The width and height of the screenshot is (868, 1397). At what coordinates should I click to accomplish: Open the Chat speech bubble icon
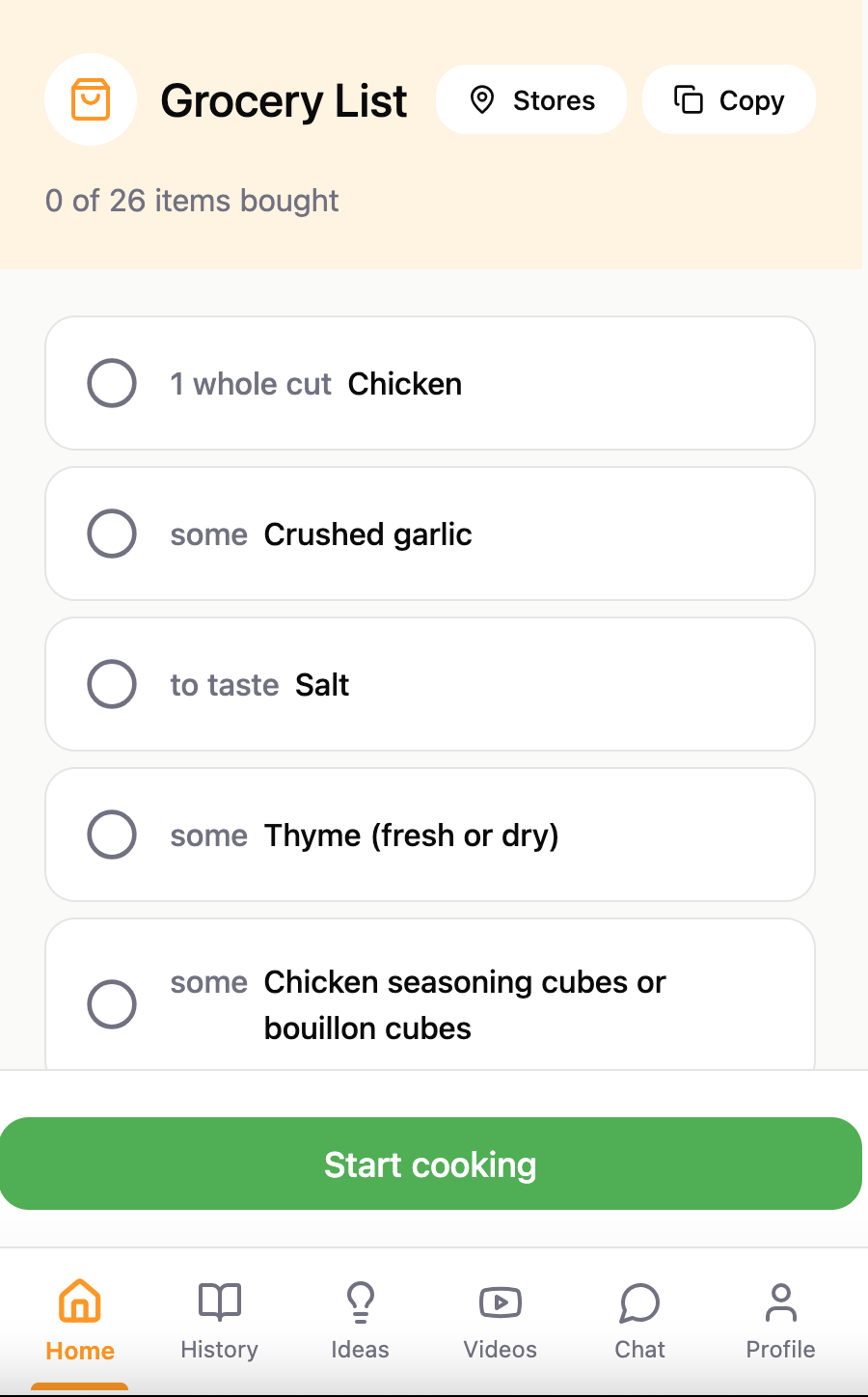[x=640, y=1301]
